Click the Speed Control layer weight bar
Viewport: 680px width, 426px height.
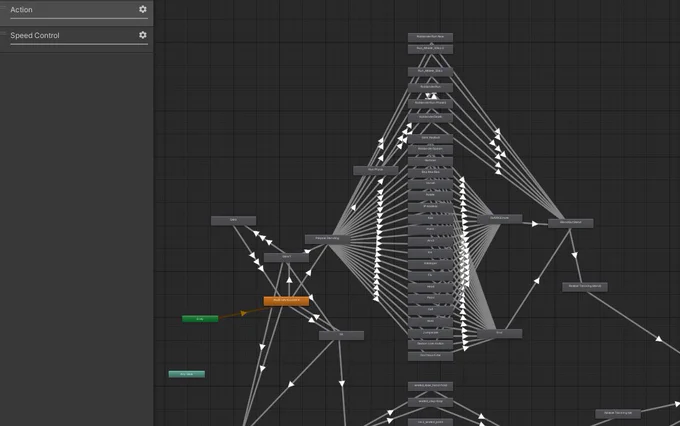point(79,44)
